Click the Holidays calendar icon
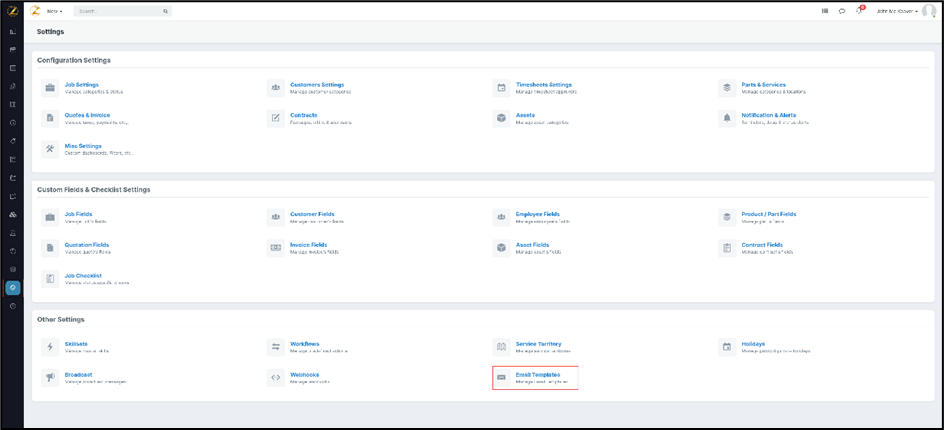Viewport: 944px width, 430px height. pyautogui.click(x=727, y=347)
